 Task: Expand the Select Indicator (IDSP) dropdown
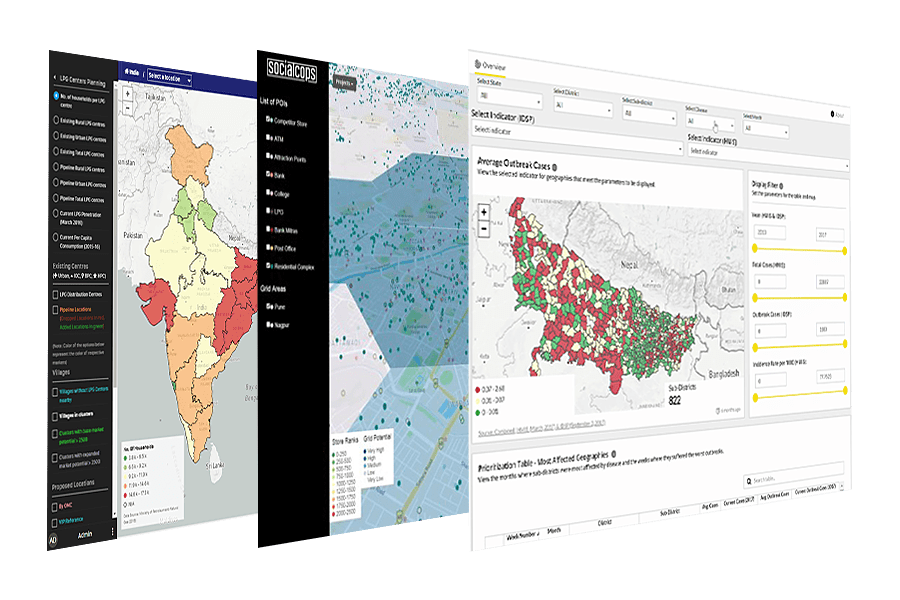click(575, 130)
